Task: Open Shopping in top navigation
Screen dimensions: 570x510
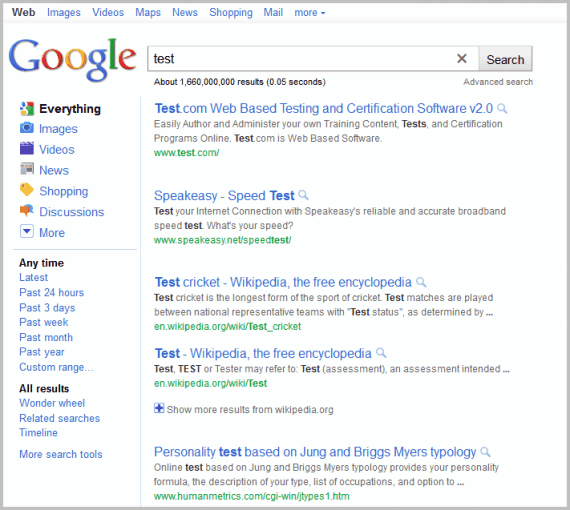Action: pos(231,12)
